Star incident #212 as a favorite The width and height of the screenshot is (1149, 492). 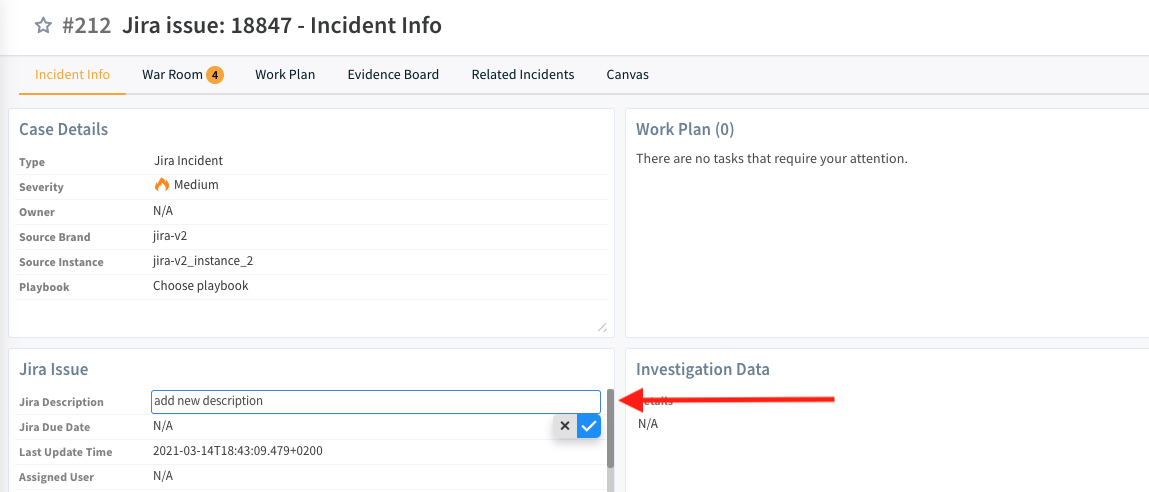[x=43, y=26]
